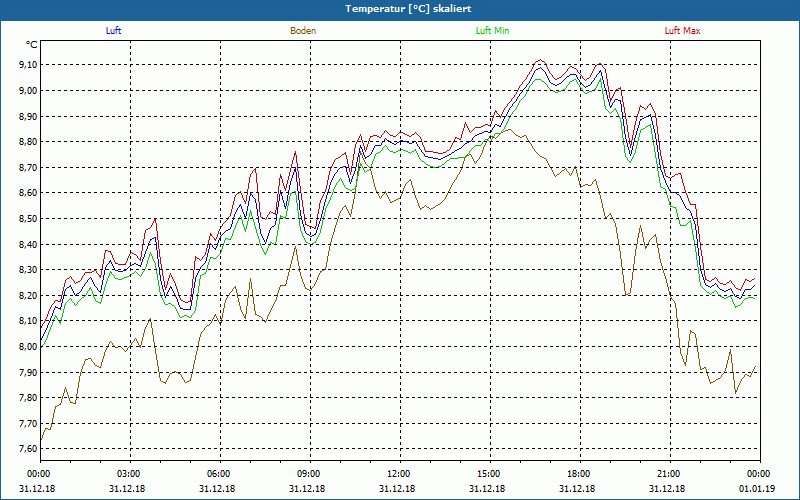Click the 03:00 time axis label
The image size is (800, 500).
point(130,473)
